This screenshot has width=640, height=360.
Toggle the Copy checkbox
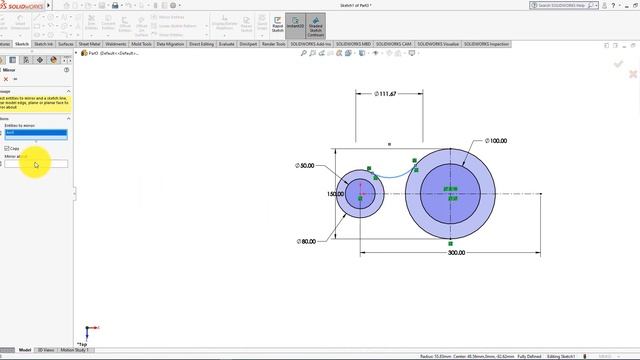[7, 149]
